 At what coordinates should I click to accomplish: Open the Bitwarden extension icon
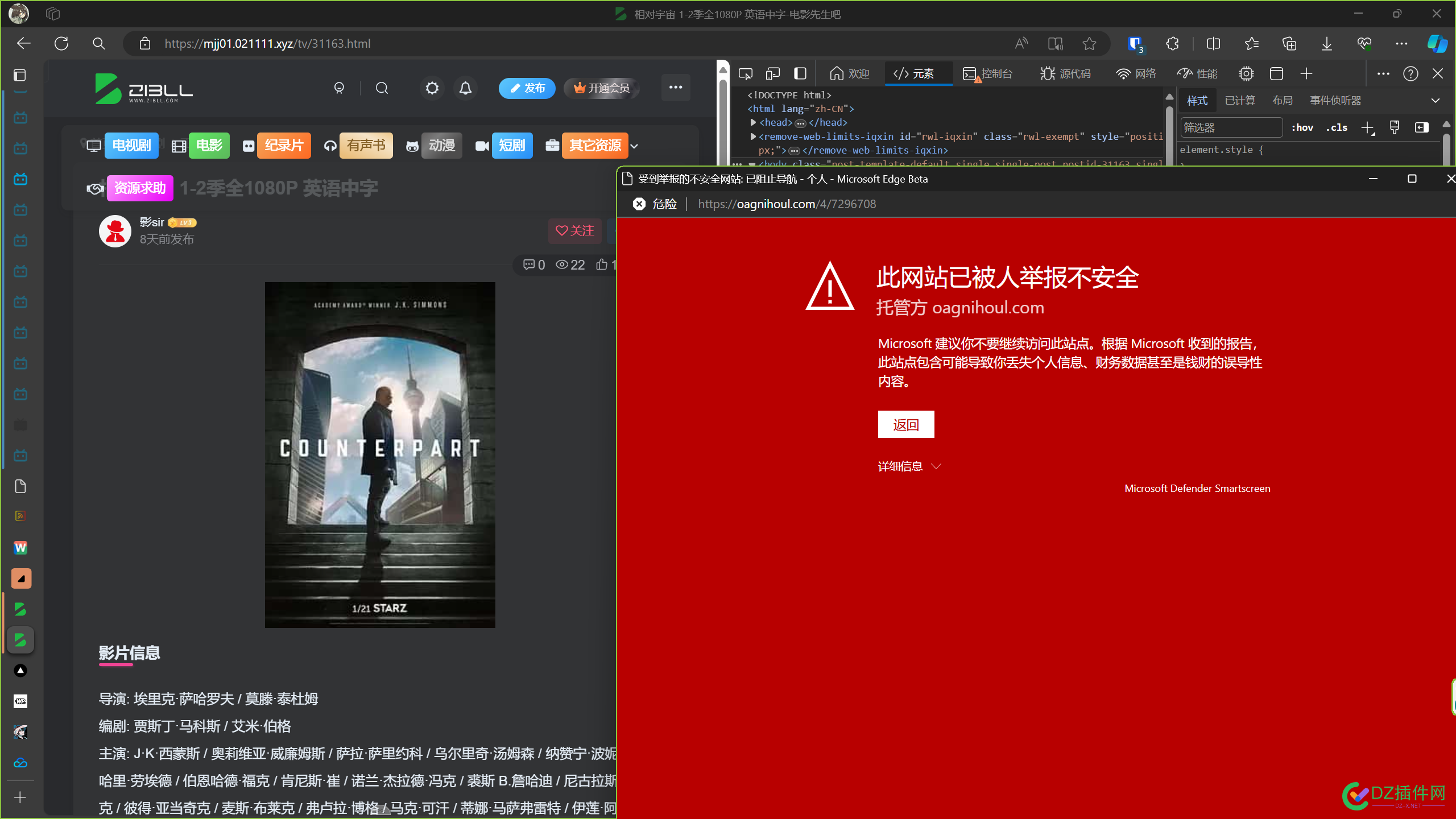(x=1135, y=44)
